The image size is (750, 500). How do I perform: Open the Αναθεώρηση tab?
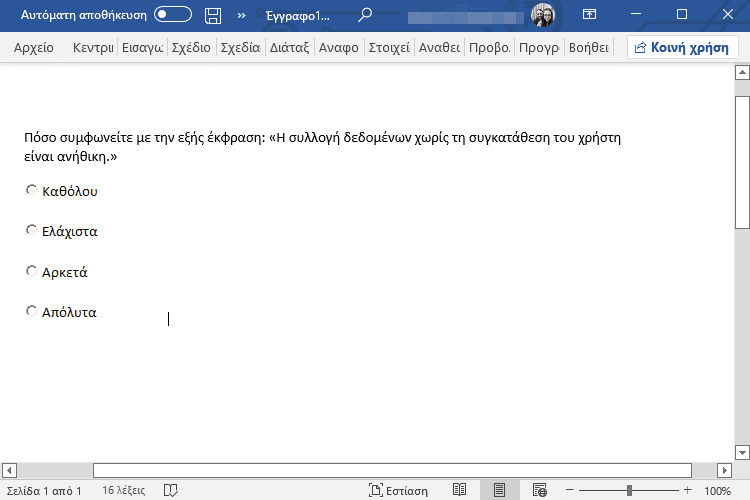439,47
